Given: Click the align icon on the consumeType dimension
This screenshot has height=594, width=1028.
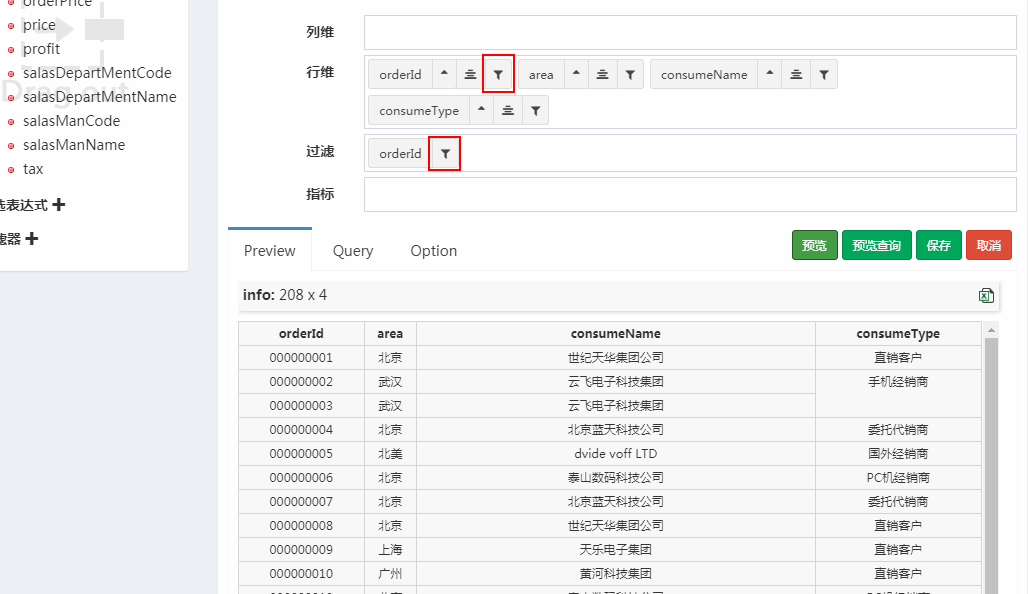Looking at the screenshot, I should [x=507, y=110].
